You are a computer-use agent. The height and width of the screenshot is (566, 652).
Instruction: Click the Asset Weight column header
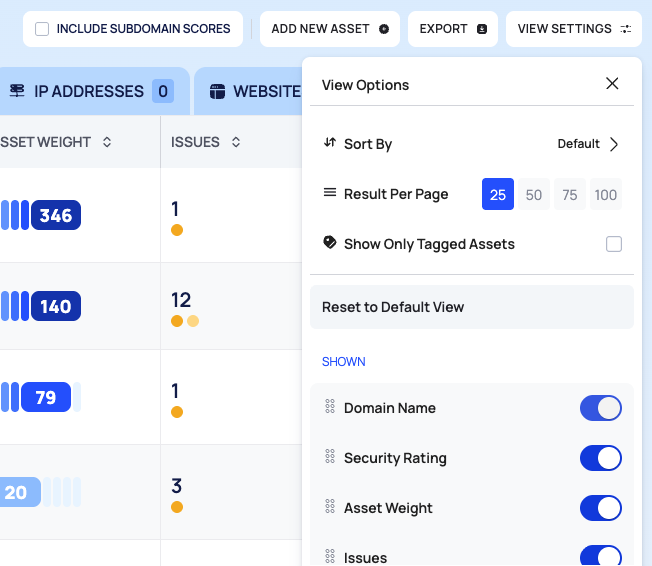[x=45, y=142]
